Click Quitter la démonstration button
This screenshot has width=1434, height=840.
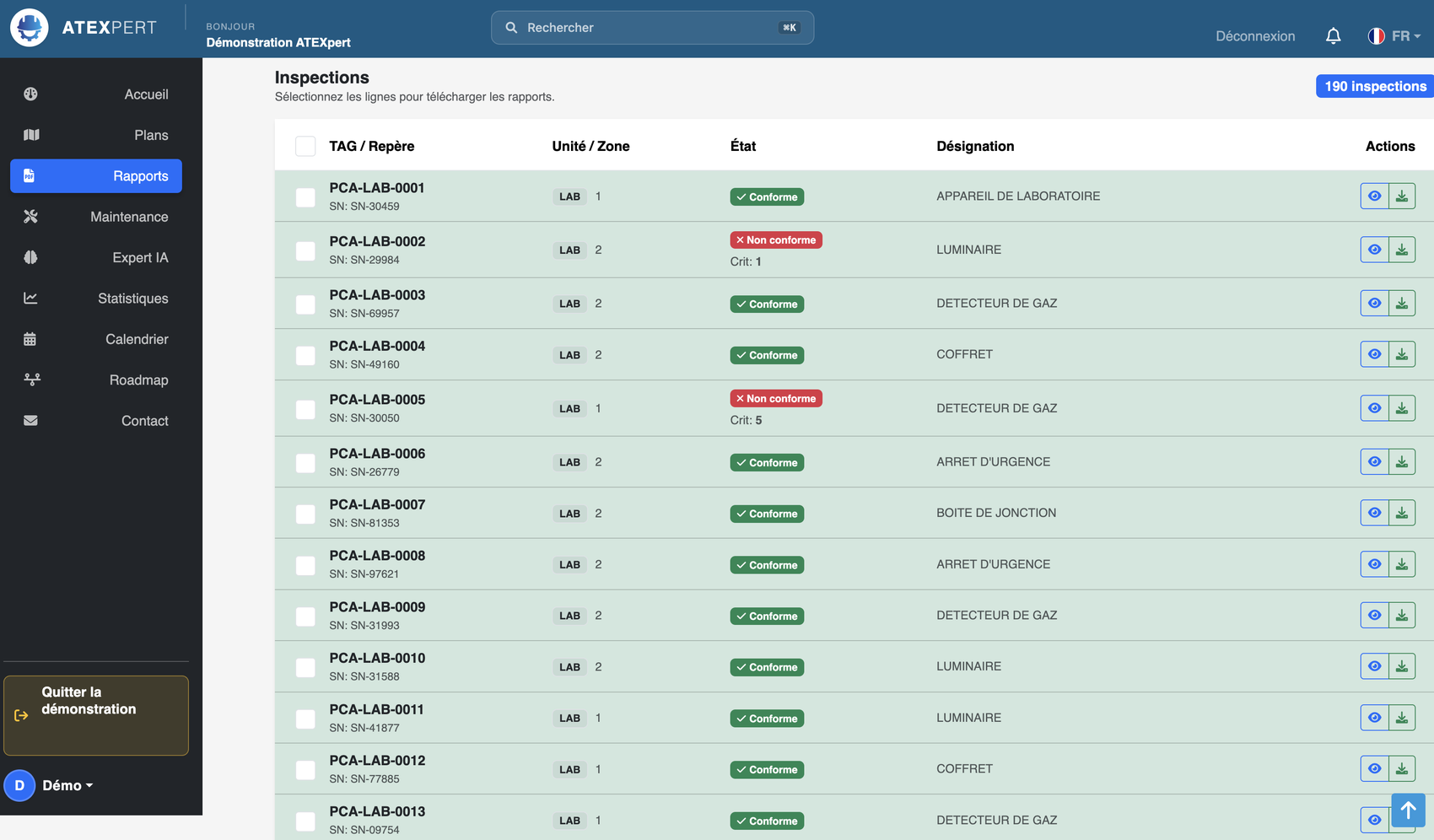click(96, 715)
